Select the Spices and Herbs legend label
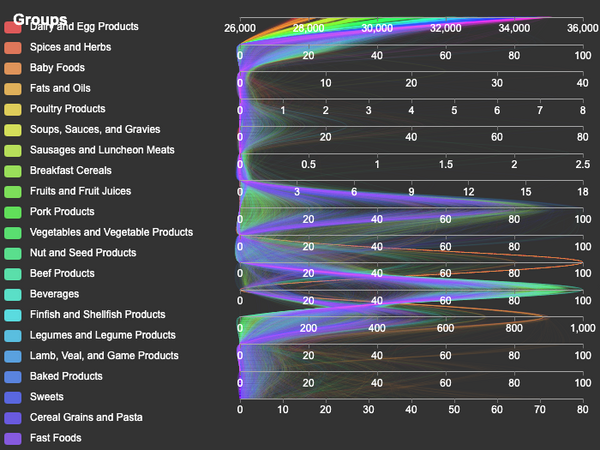This screenshot has width=600, height=450. [70, 47]
